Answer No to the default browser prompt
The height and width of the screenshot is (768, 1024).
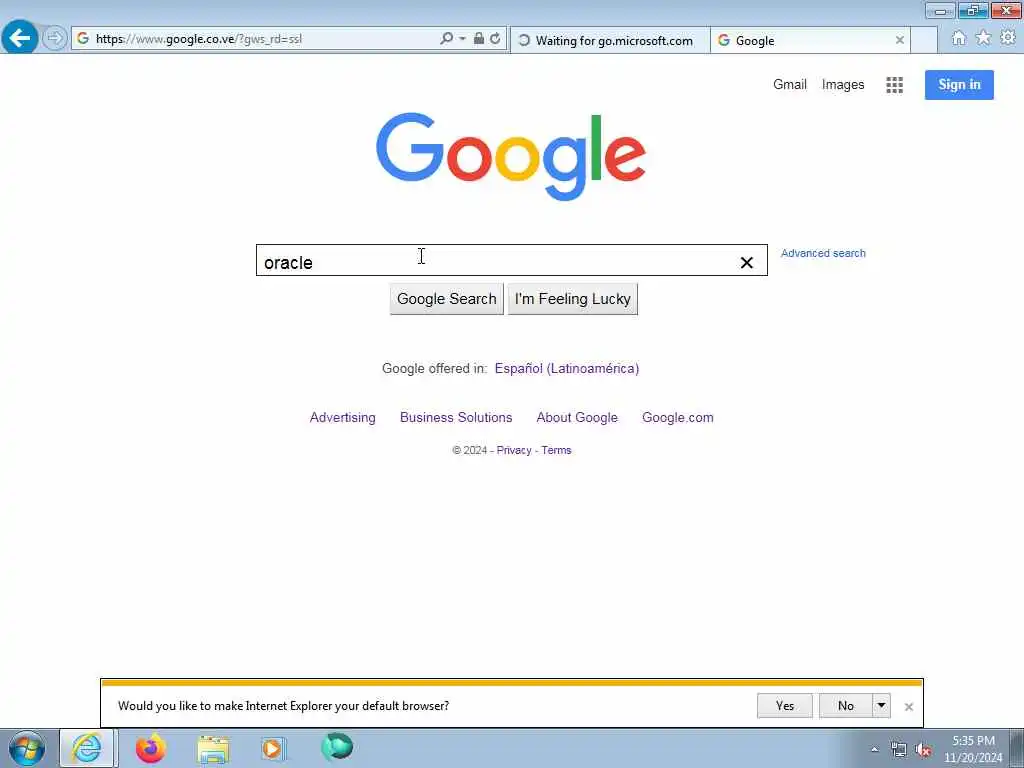point(846,705)
